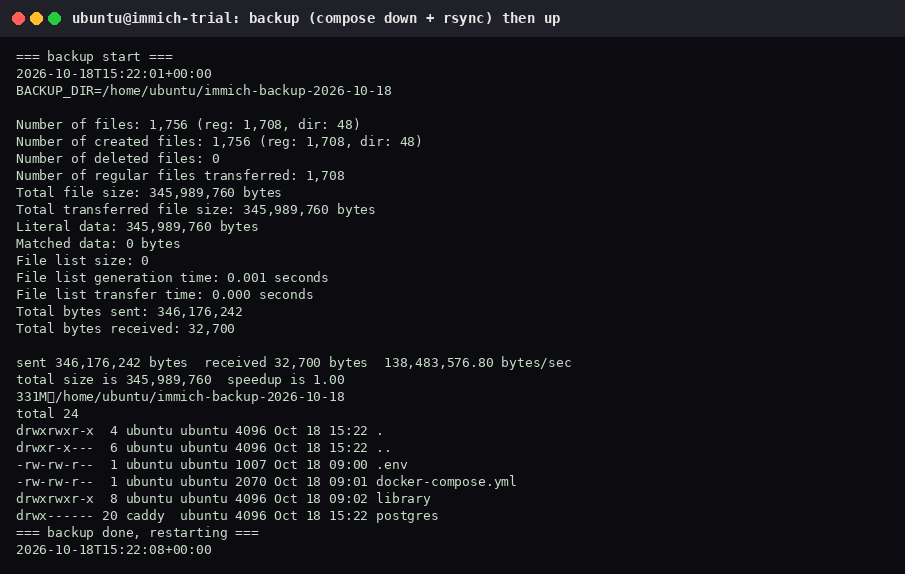The height and width of the screenshot is (574, 905).
Task: Click the 'drwxr-x---' permissions of '..' row
Action: pos(55,448)
